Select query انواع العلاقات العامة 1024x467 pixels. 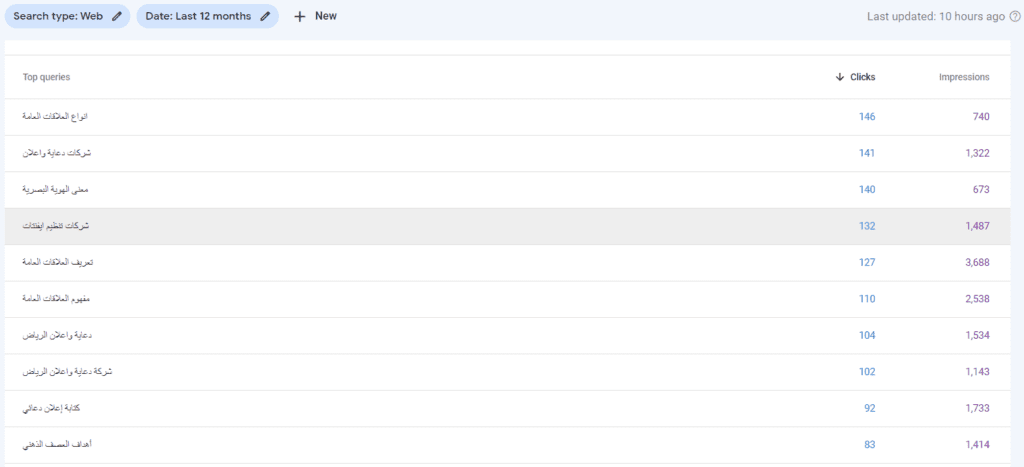(55, 116)
